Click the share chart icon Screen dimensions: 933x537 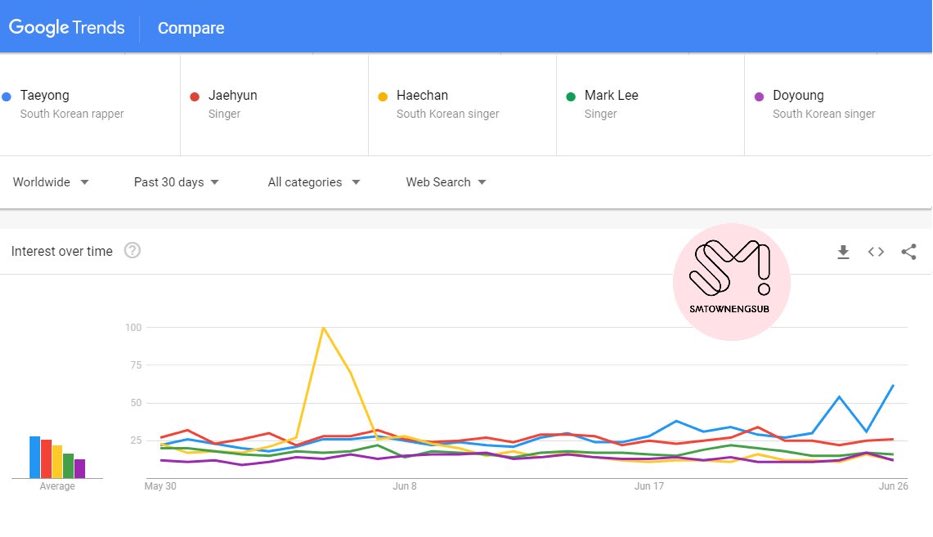point(909,252)
